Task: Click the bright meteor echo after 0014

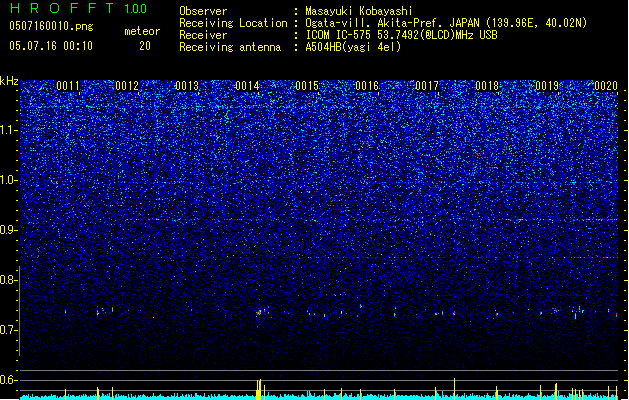Action: tap(260, 312)
